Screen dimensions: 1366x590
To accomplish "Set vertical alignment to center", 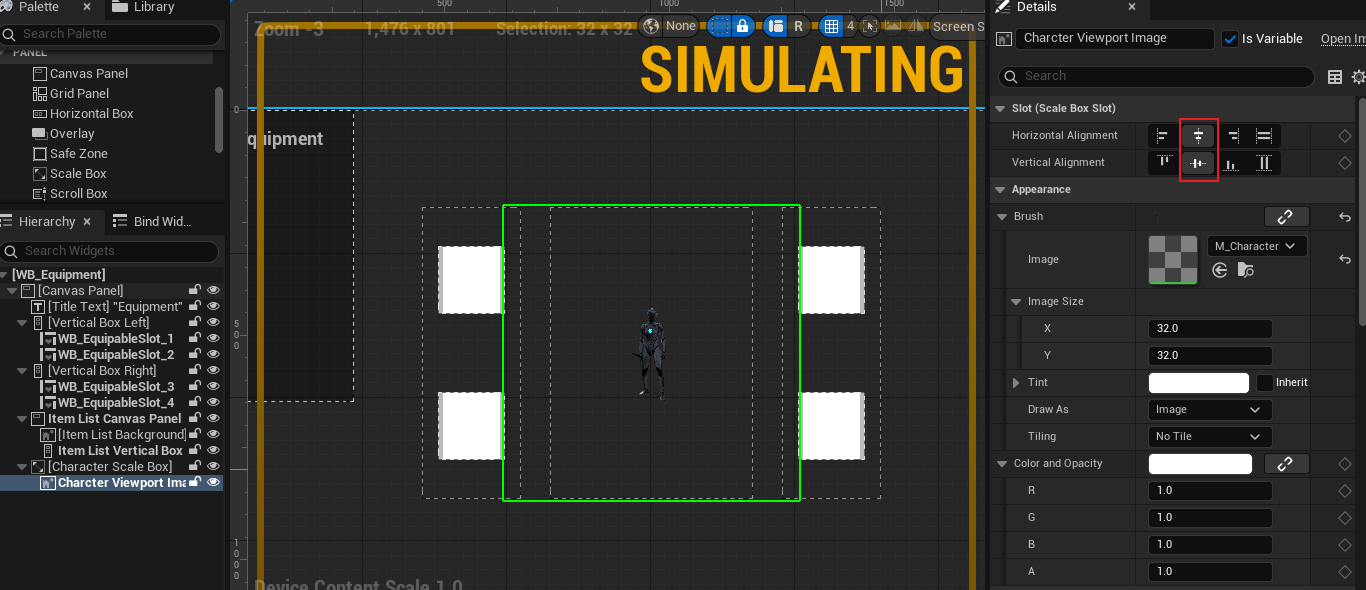I will click(1198, 163).
